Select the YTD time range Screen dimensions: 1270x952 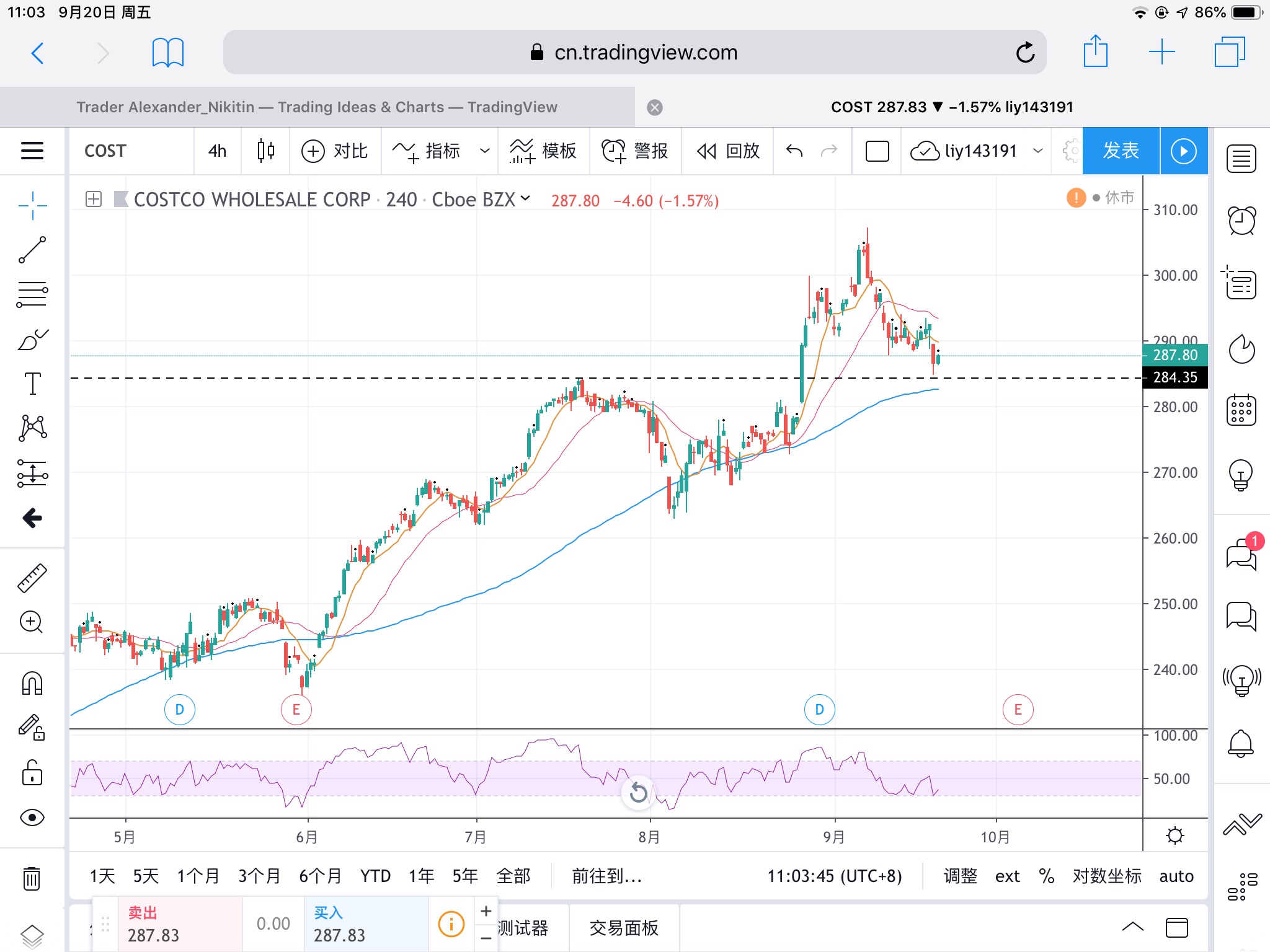pyautogui.click(x=375, y=876)
